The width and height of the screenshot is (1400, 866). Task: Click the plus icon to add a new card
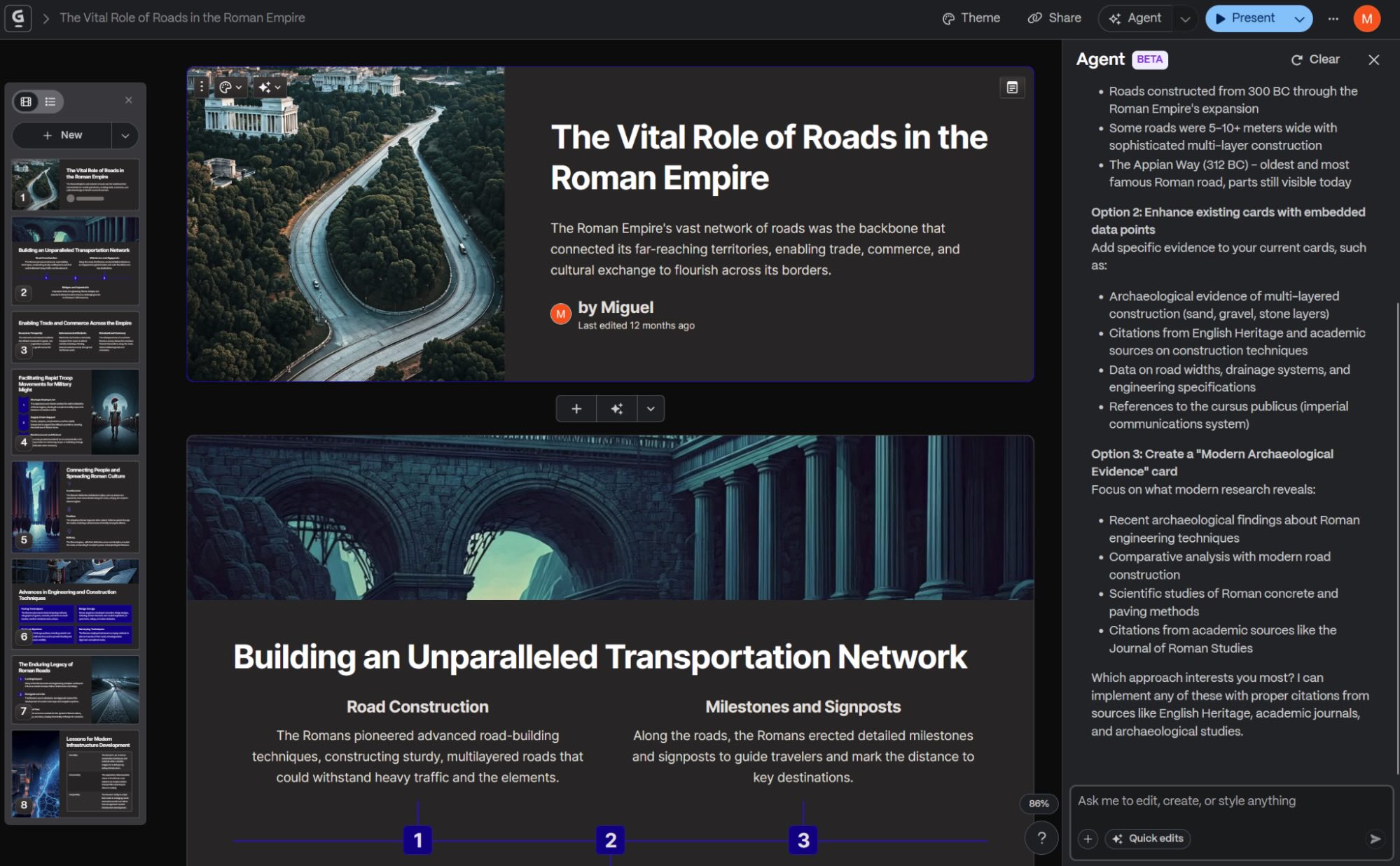click(x=576, y=408)
